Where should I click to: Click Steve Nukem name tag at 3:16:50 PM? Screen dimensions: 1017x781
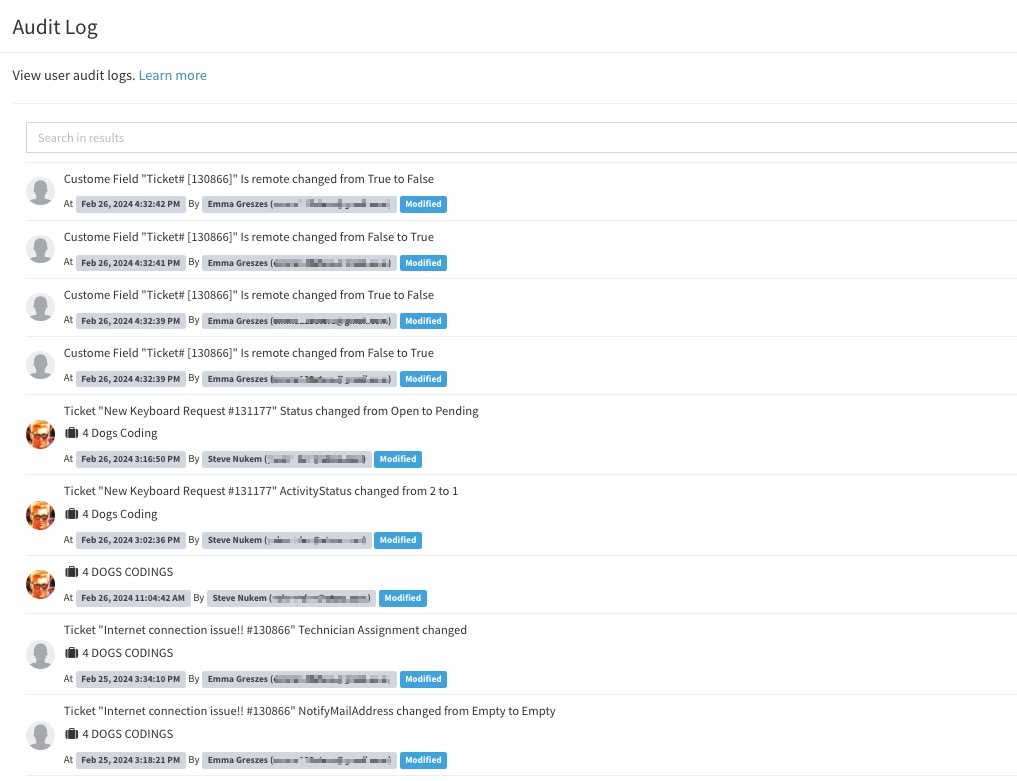click(287, 459)
